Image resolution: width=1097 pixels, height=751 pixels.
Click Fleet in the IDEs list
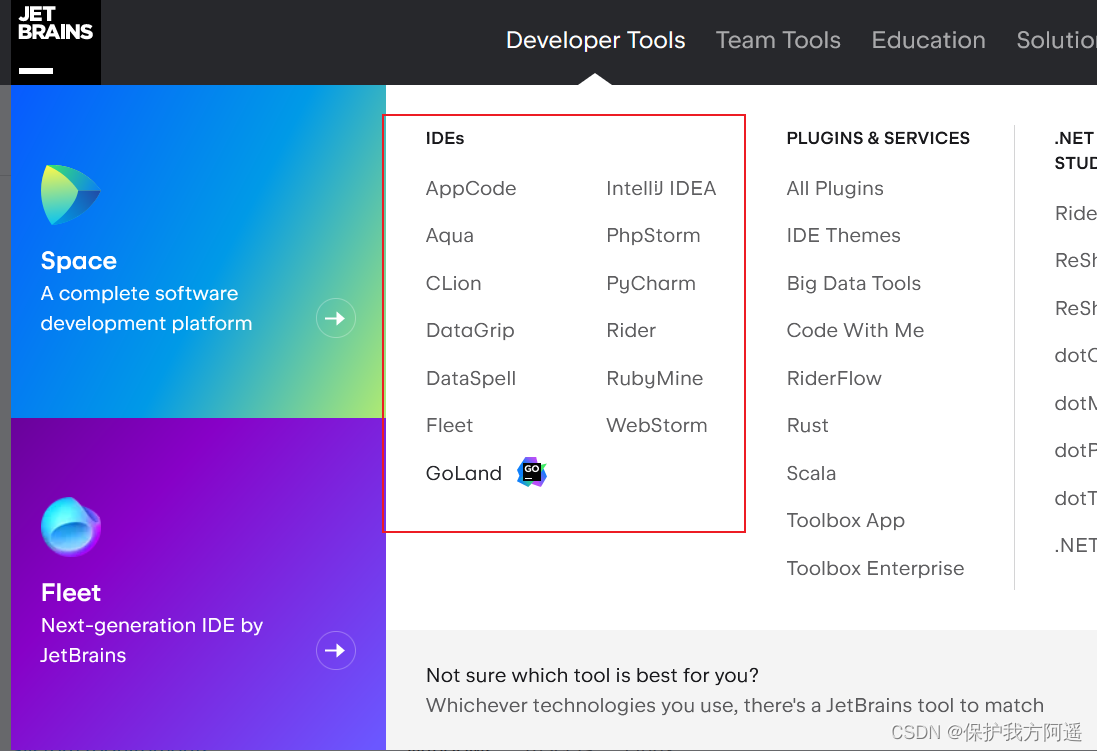(449, 426)
